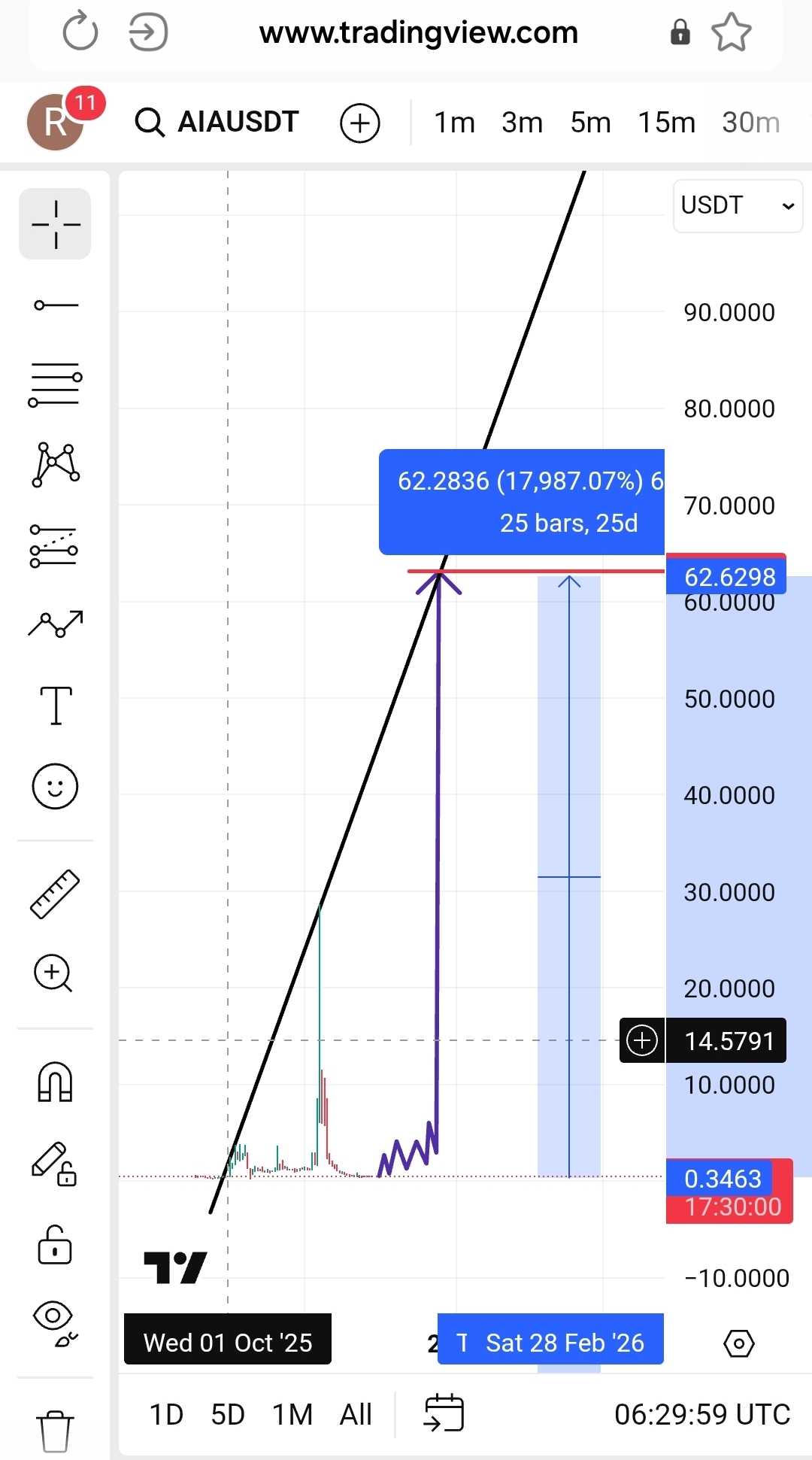The height and width of the screenshot is (1460, 812).
Task: Click the All date range button
Action: [x=356, y=1415]
